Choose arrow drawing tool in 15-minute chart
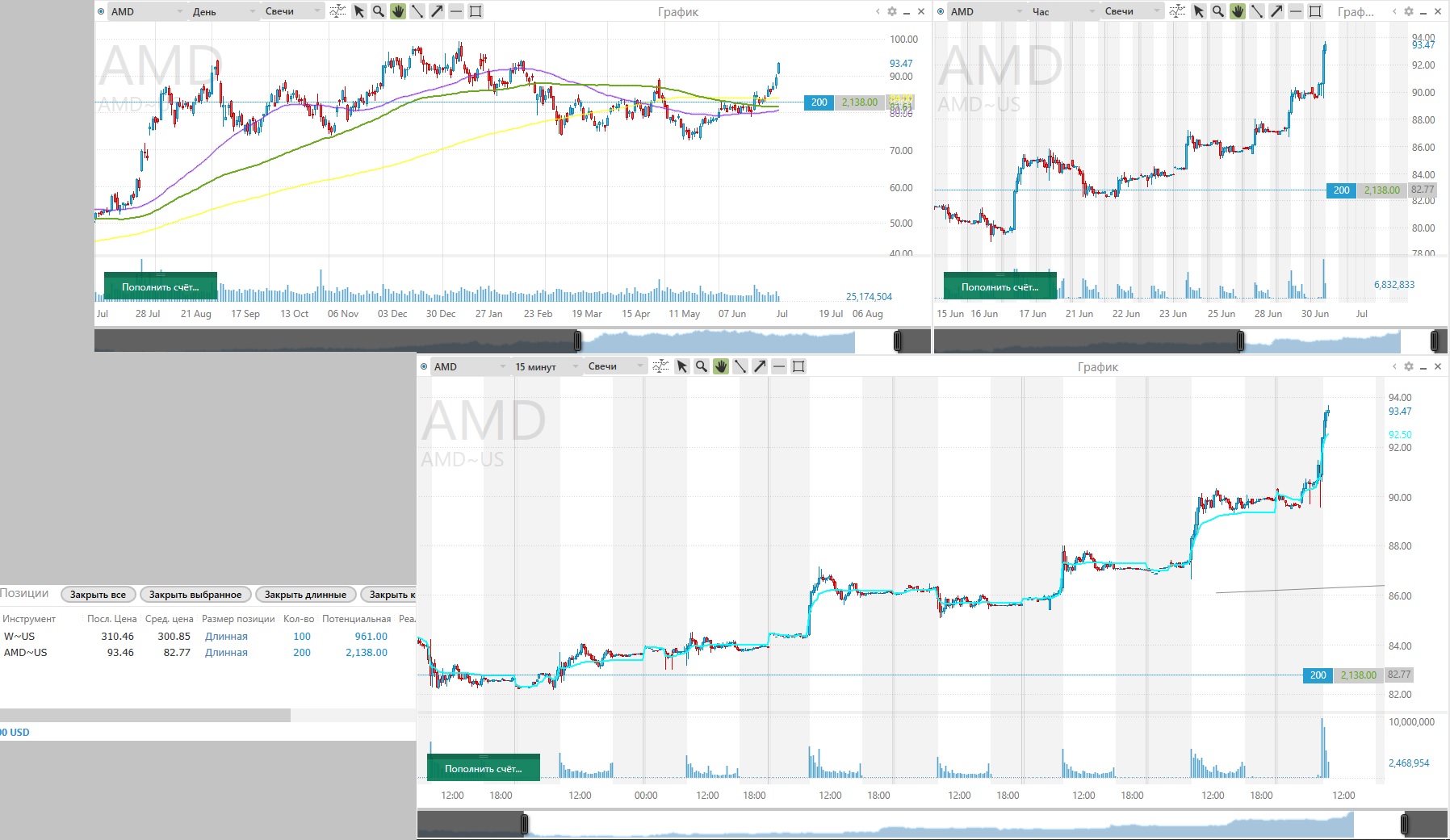1450x840 pixels. tap(760, 366)
